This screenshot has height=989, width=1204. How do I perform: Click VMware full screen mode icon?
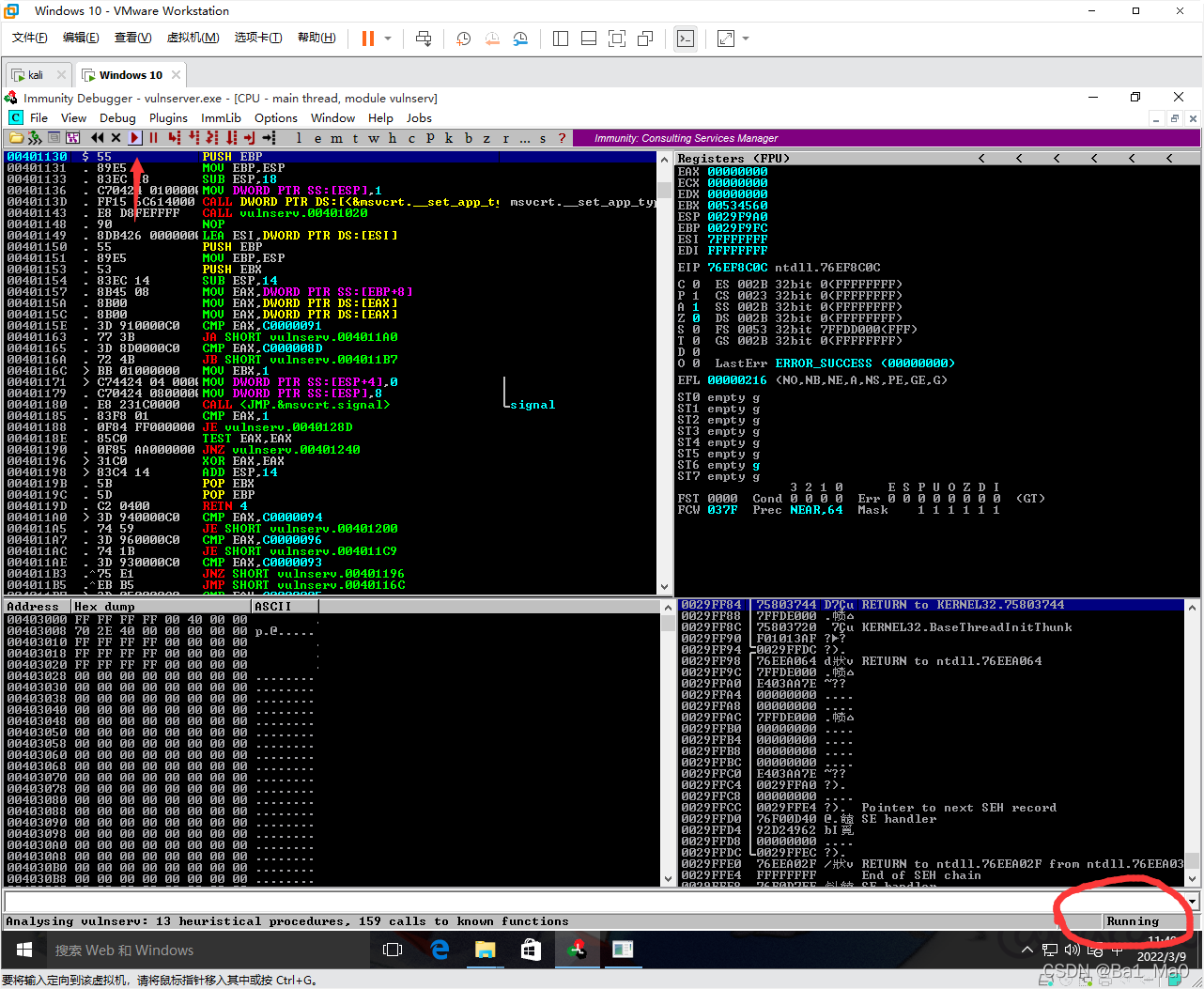pos(617,39)
